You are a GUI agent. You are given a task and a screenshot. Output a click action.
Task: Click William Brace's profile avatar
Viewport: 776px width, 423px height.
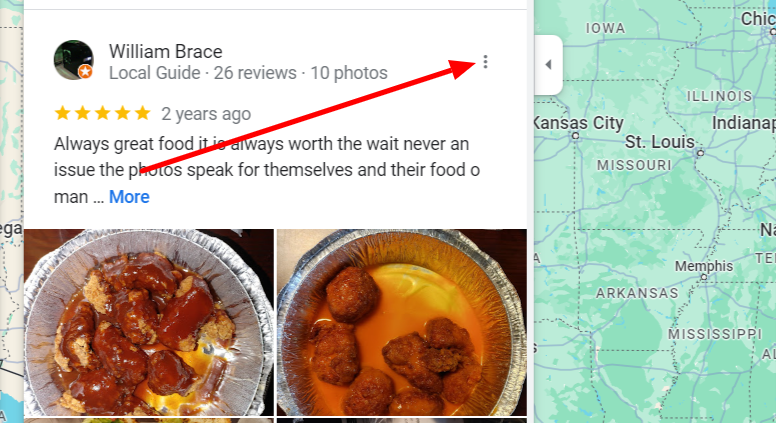coord(73,60)
